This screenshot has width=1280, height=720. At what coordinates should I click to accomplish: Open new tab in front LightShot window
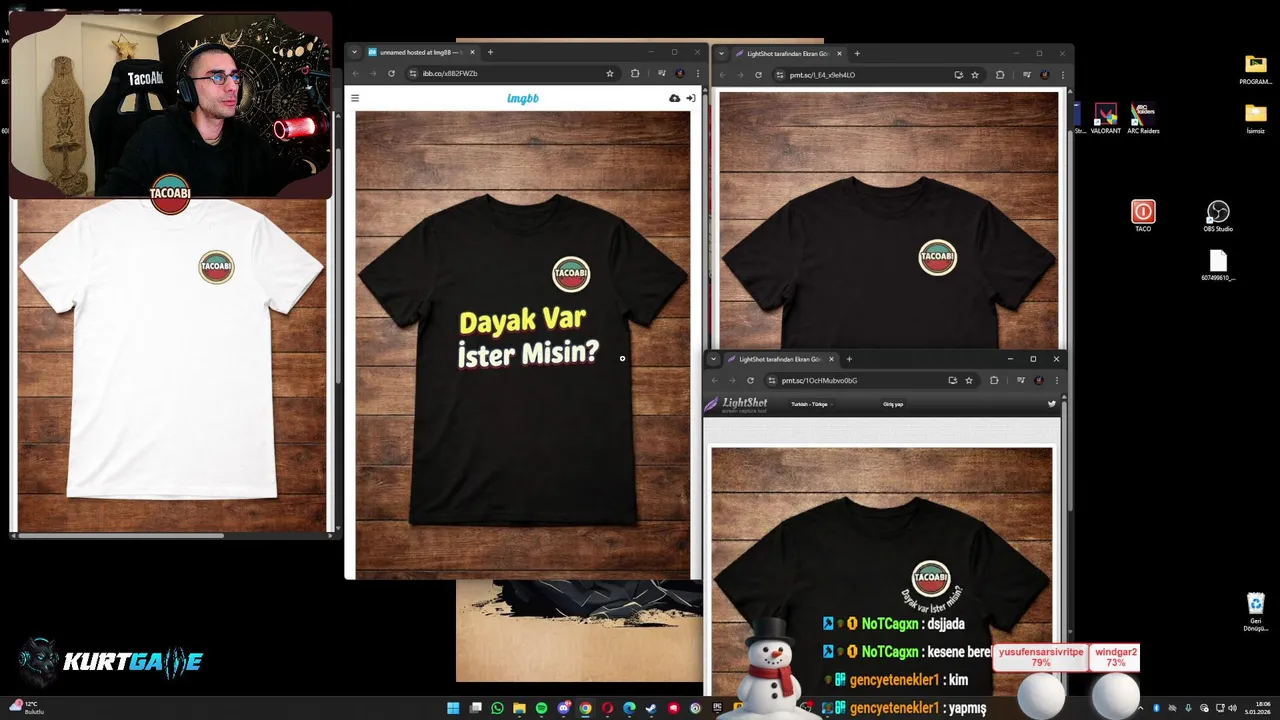point(849,359)
